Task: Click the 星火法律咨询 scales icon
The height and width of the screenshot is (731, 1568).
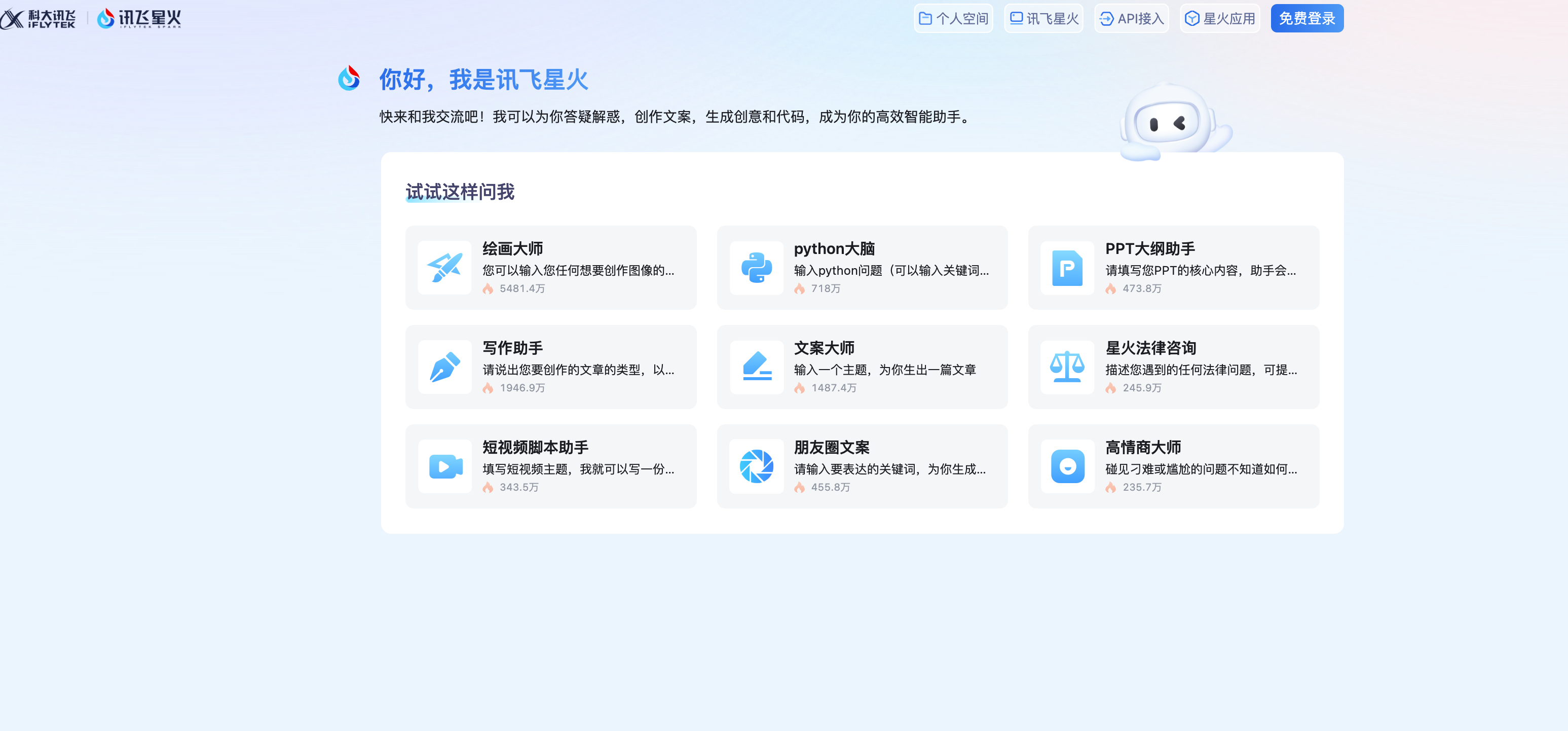Action: 1067,367
